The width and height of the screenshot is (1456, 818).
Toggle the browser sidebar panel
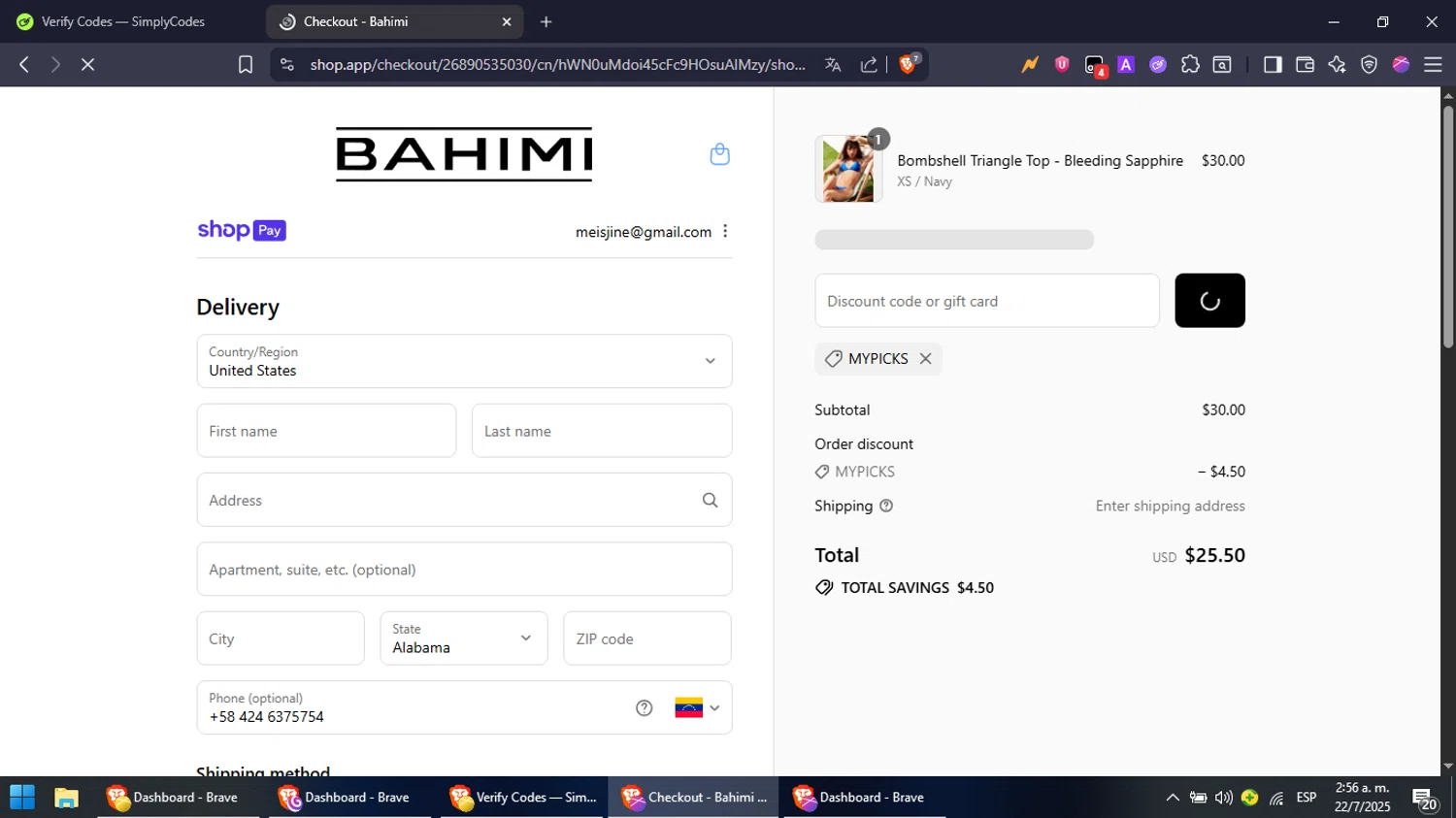(x=1273, y=64)
